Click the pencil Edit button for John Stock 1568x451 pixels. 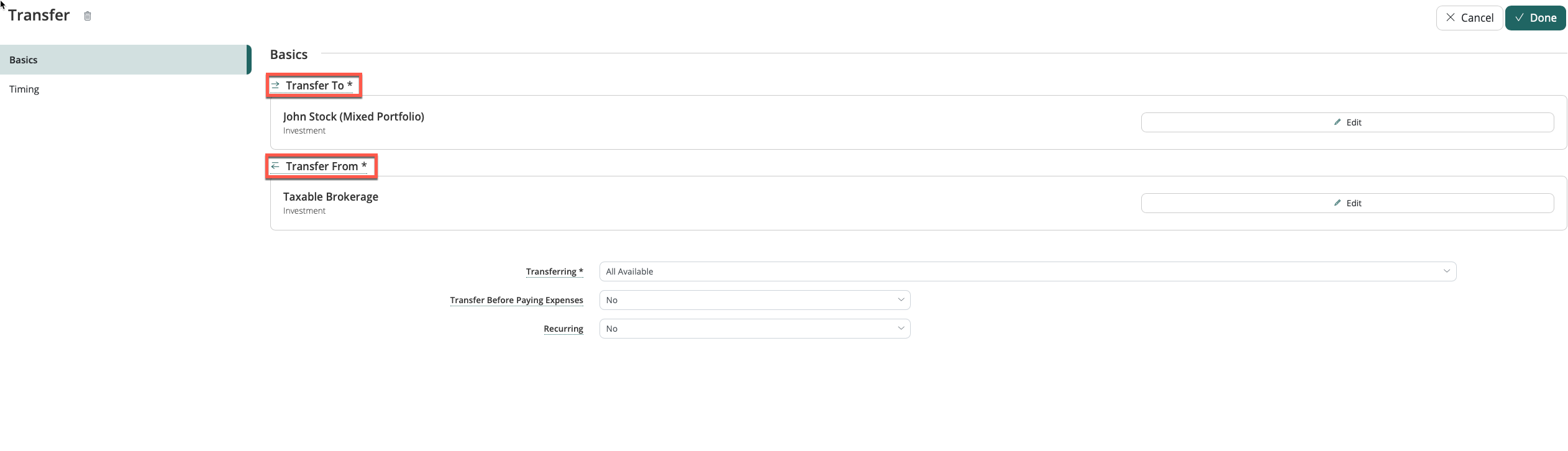(x=1347, y=122)
